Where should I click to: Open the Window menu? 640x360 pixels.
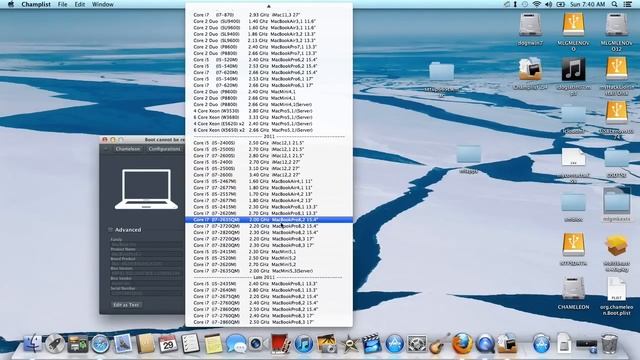(x=102, y=4)
